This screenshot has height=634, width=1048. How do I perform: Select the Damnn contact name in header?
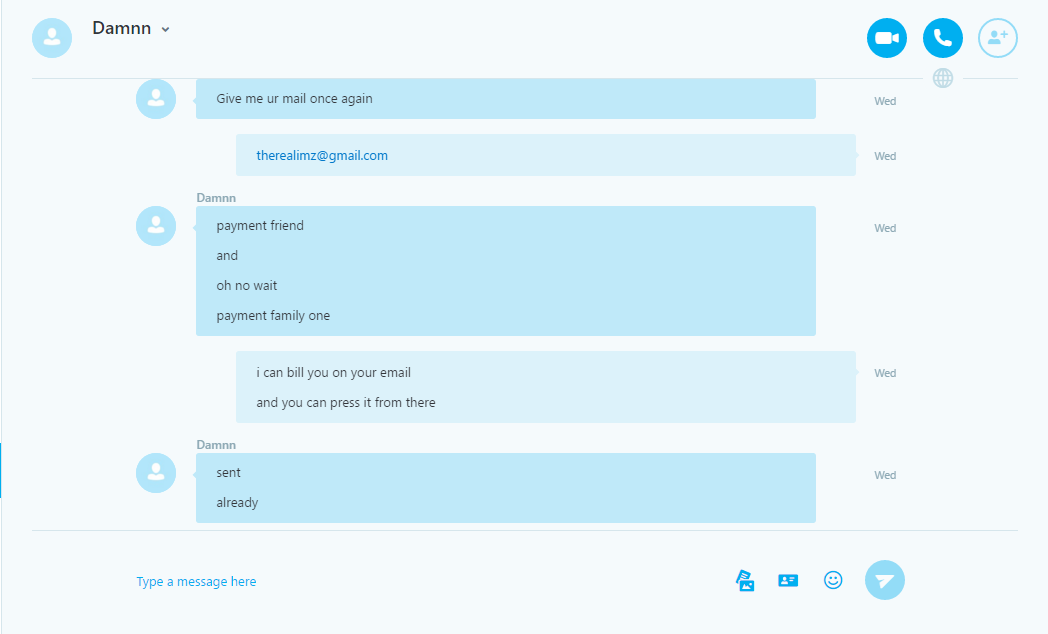(x=122, y=28)
